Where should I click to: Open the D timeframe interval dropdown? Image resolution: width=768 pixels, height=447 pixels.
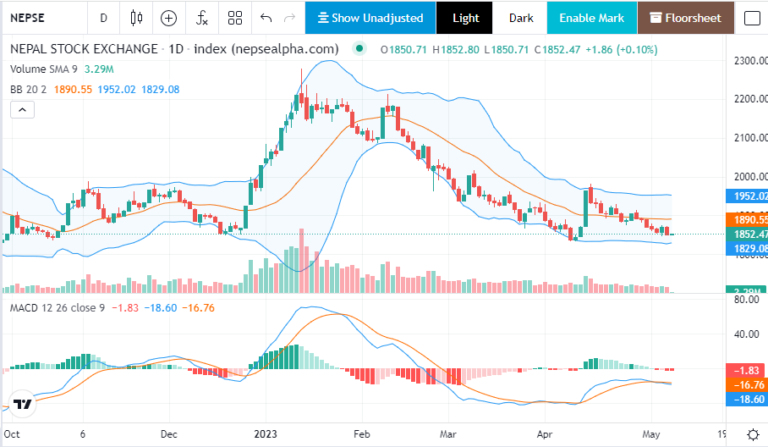(103, 18)
